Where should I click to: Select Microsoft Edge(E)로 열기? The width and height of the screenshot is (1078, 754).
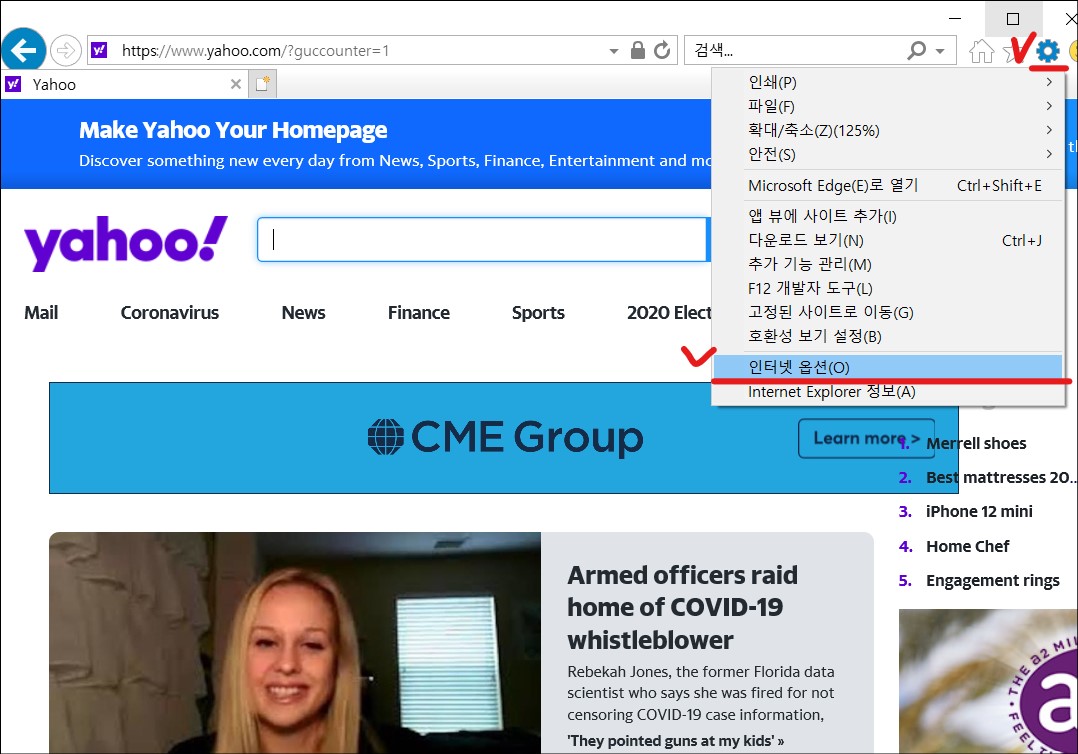pos(888,186)
